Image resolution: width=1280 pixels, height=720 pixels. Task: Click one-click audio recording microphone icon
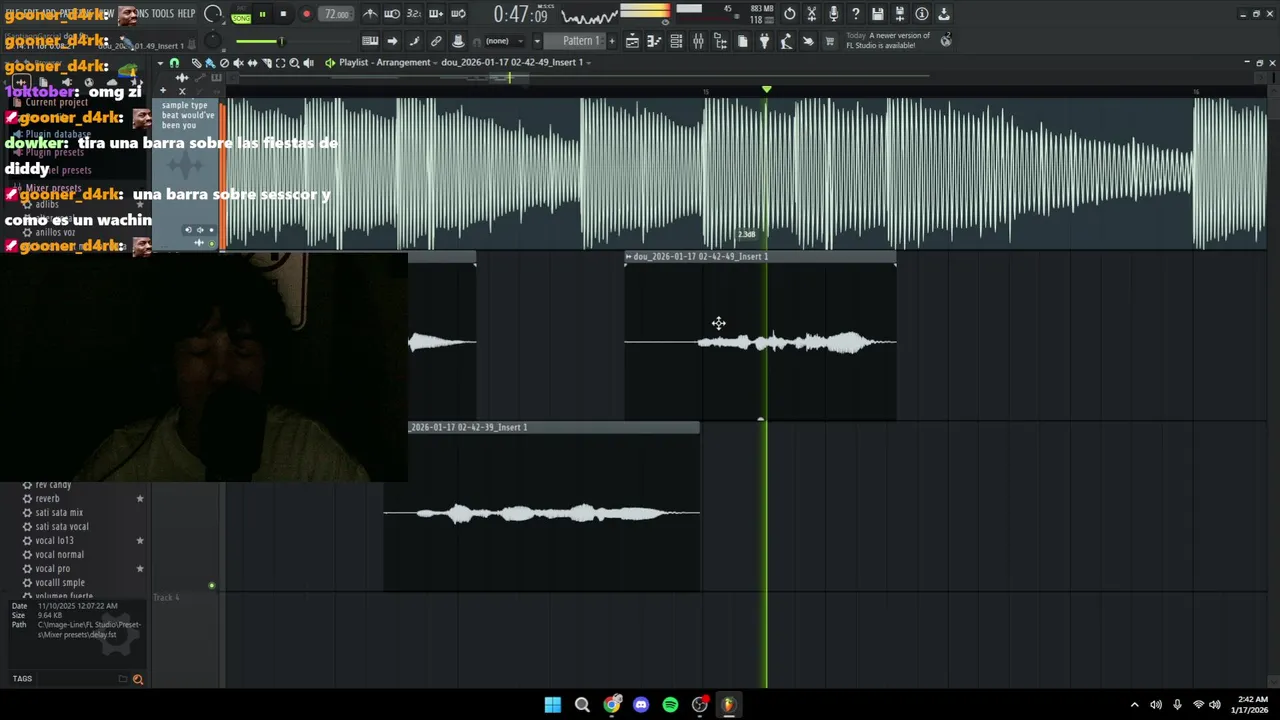coord(834,14)
